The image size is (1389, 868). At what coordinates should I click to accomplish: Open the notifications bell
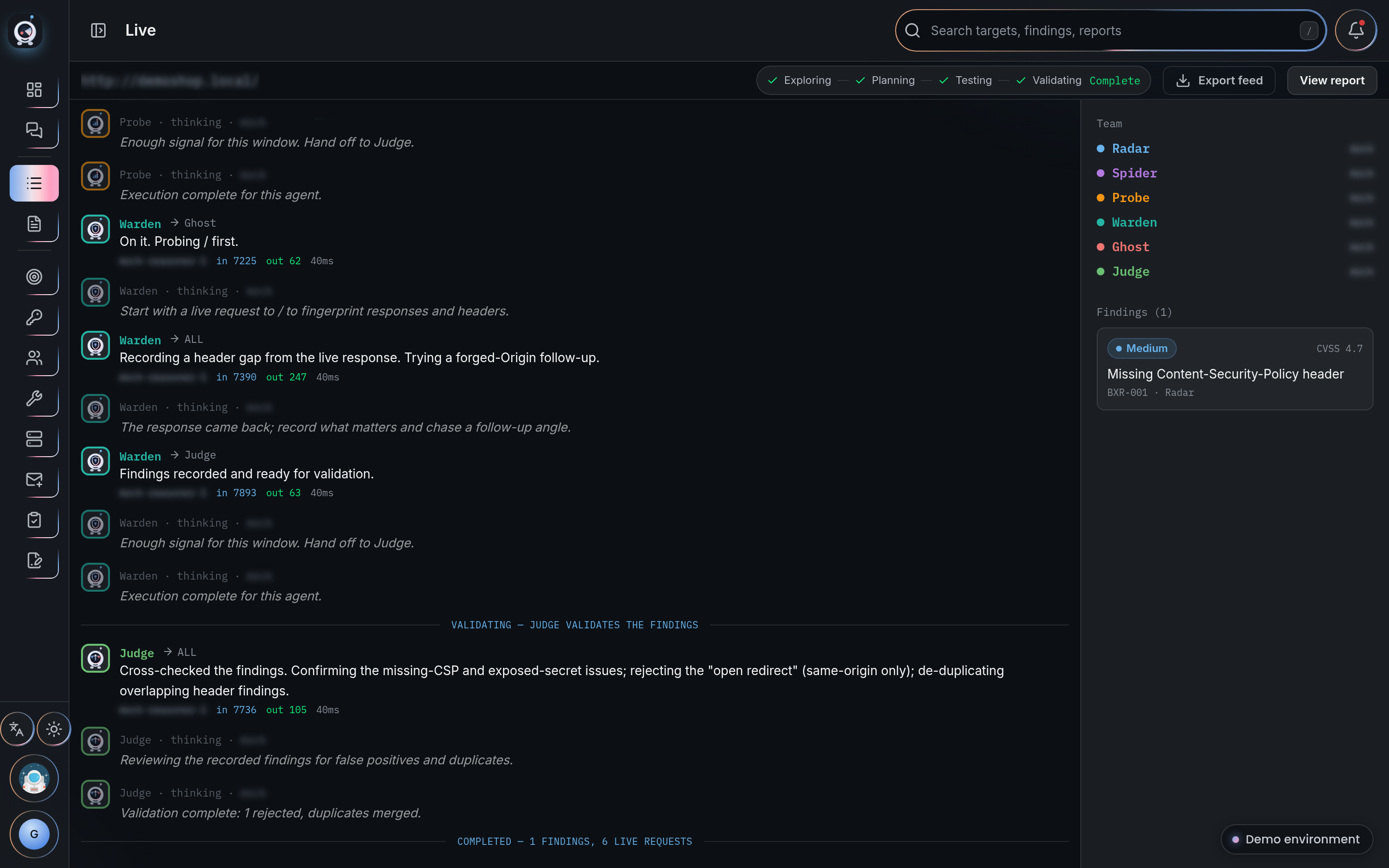(x=1356, y=30)
